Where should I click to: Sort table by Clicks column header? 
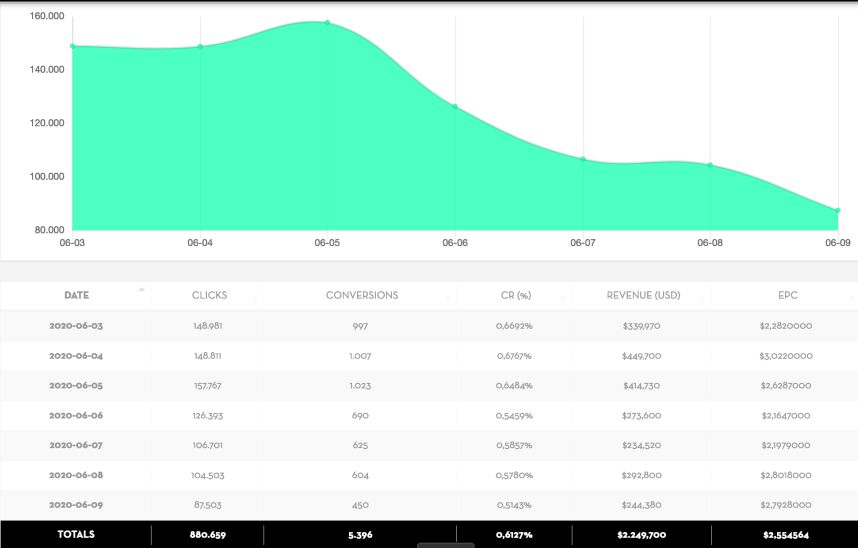(x=209, y=296)
